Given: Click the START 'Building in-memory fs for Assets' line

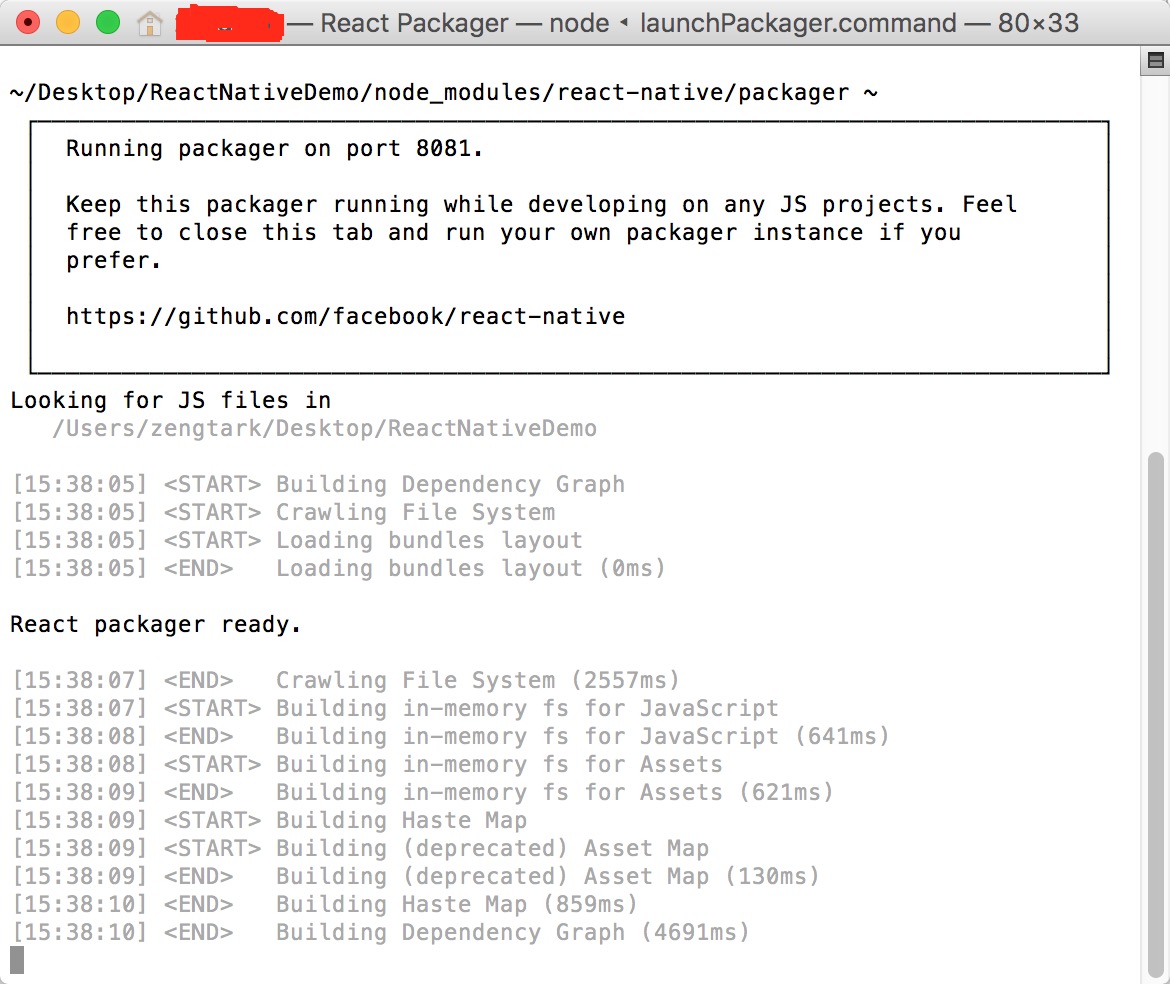Looking at the screenshot, I should (x=367, y=764).
